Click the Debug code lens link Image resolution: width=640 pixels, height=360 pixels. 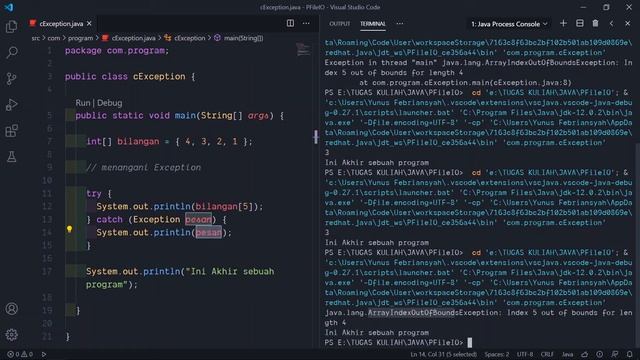(109, 103)
